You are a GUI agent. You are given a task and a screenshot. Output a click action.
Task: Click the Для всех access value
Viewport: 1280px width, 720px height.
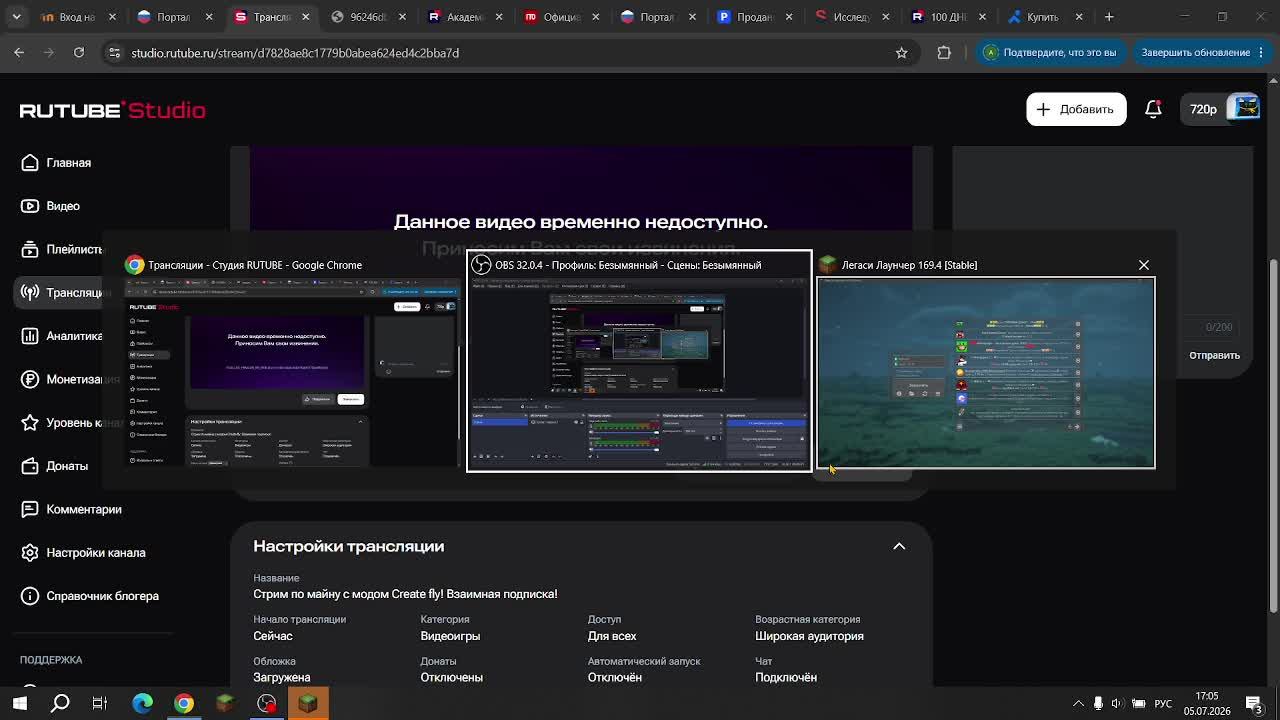(x=612, y=636)
